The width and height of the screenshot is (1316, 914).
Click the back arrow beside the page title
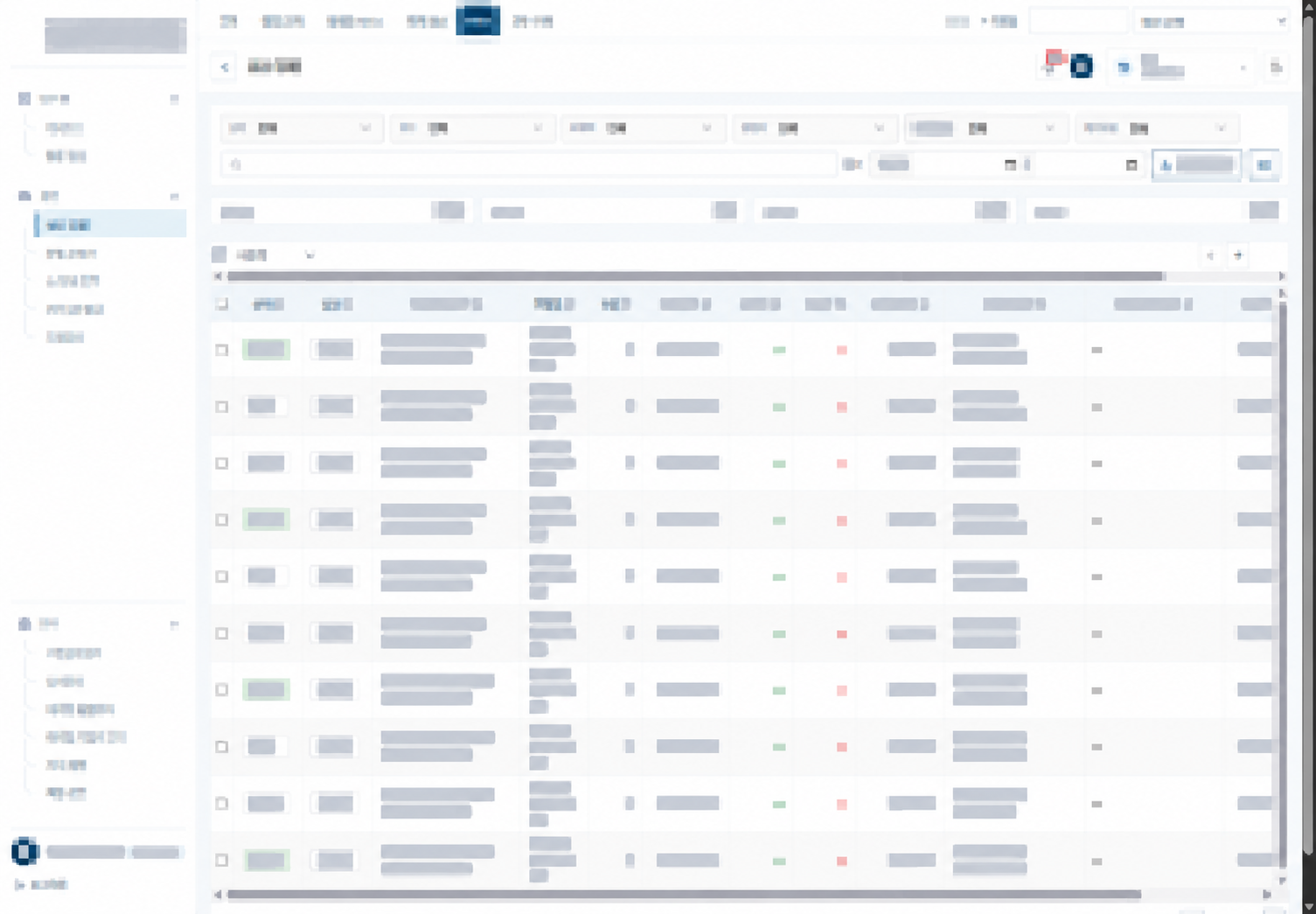point(225,67)
